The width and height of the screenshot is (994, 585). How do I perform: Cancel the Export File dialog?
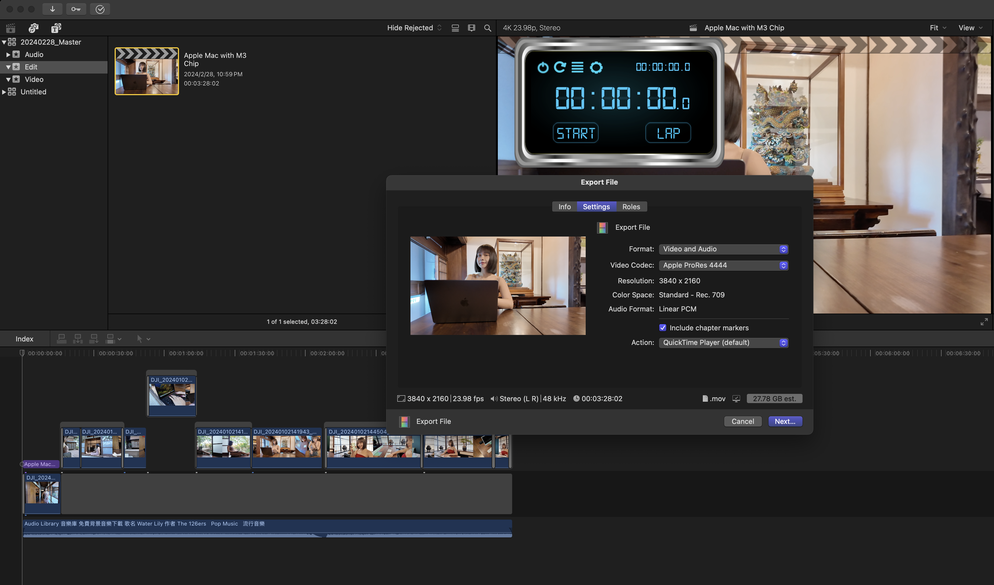pyautogui.click(x=743, y=421)
